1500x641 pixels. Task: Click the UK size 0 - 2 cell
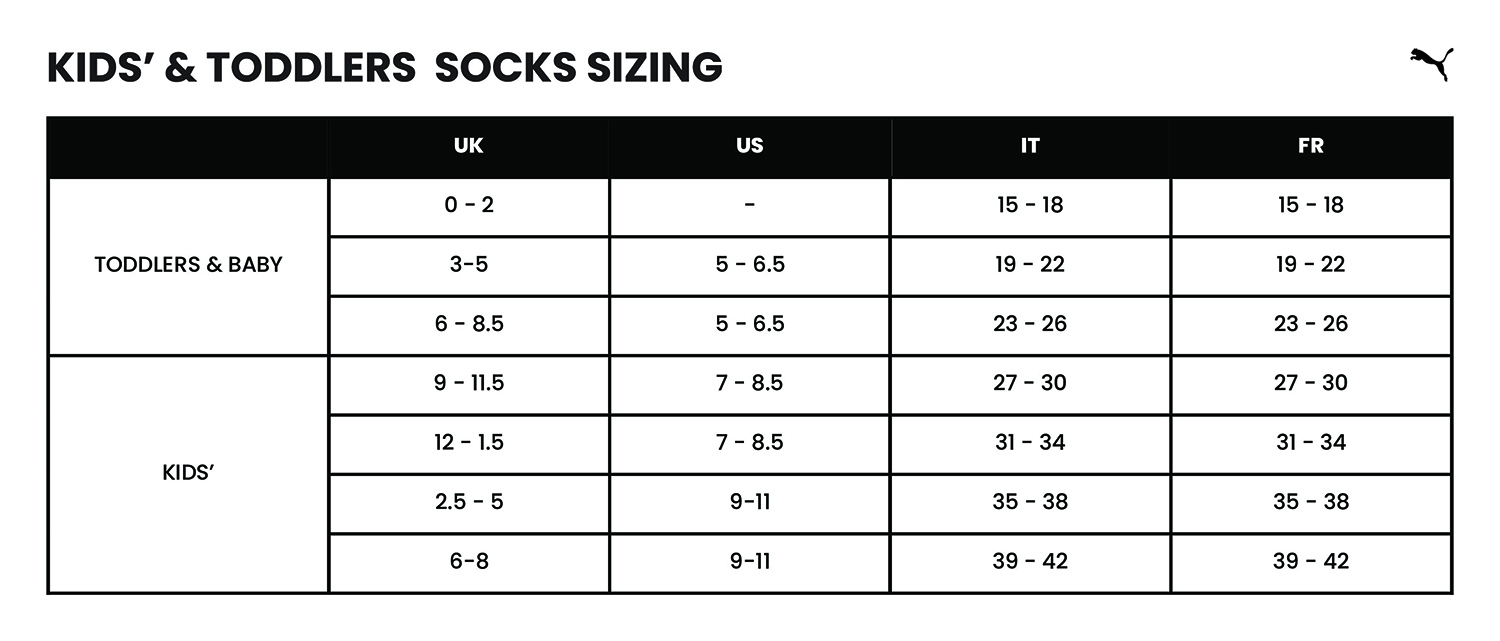(x=469, y=205)
